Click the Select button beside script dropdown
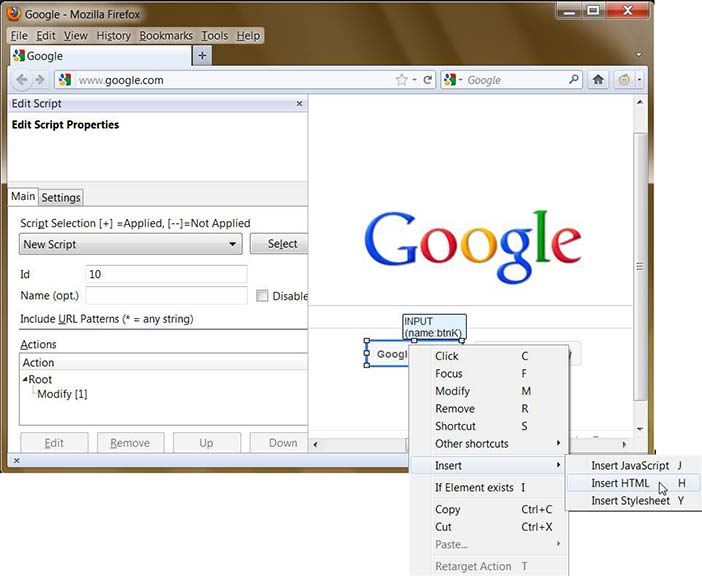 coord(279,244)
